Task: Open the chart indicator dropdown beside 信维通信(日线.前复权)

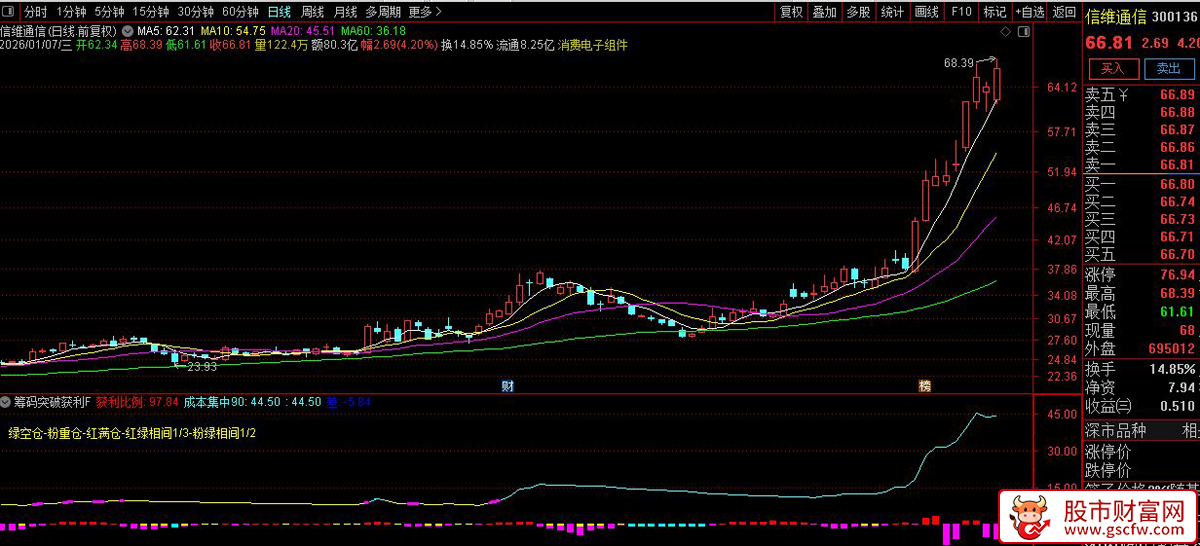Action: click(x=129, y=31)
